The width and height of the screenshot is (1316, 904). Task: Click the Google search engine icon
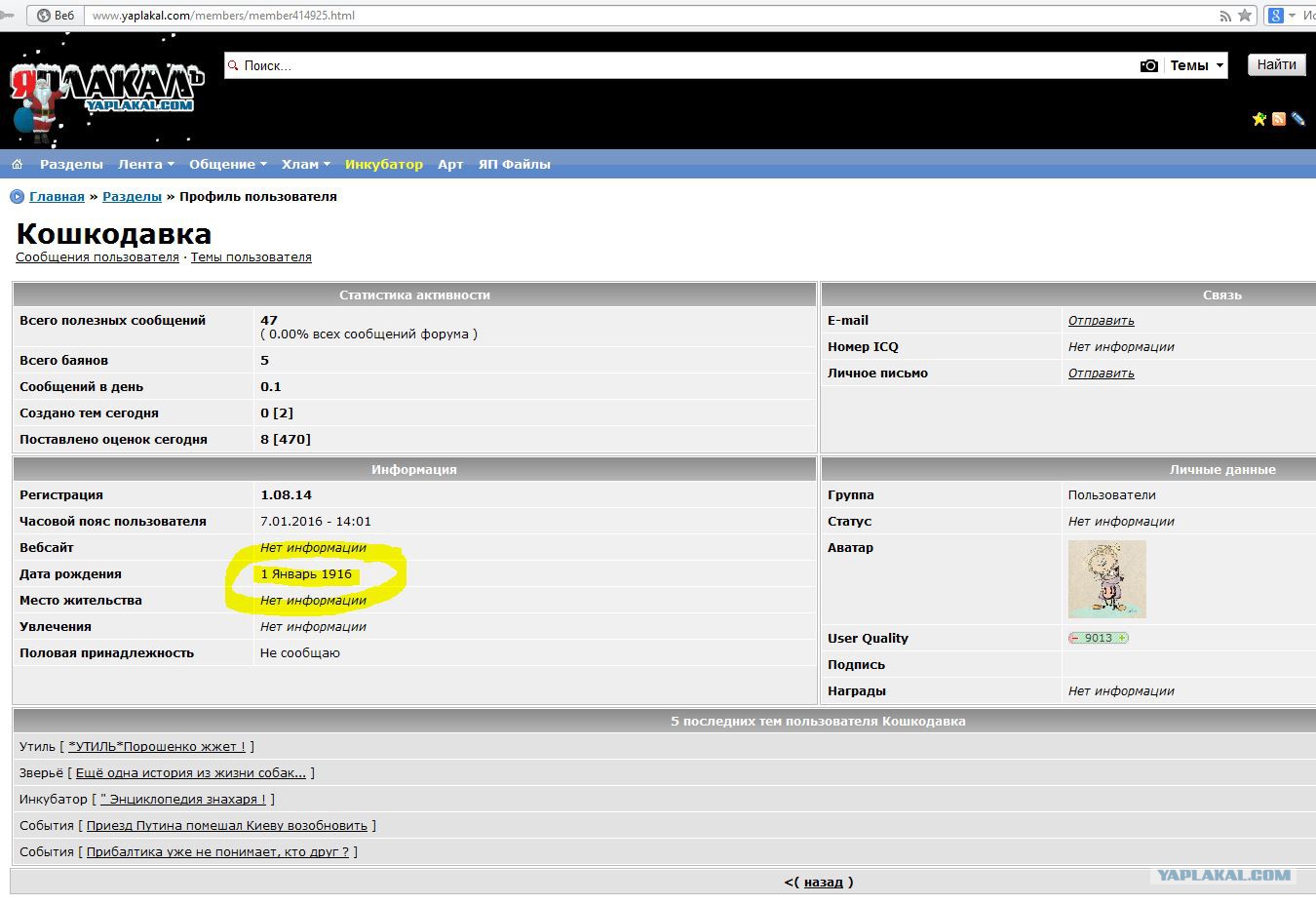point(1276,16)
